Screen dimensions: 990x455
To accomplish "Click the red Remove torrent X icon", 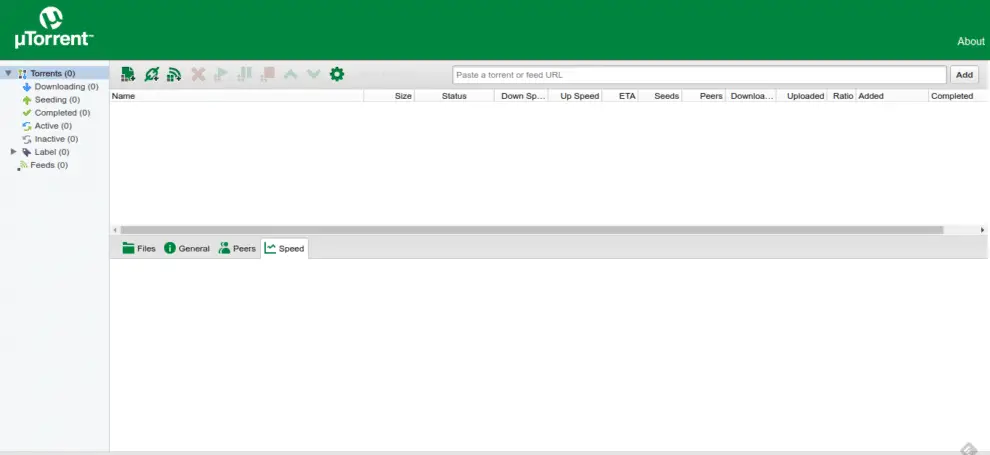I will point(198,74).
